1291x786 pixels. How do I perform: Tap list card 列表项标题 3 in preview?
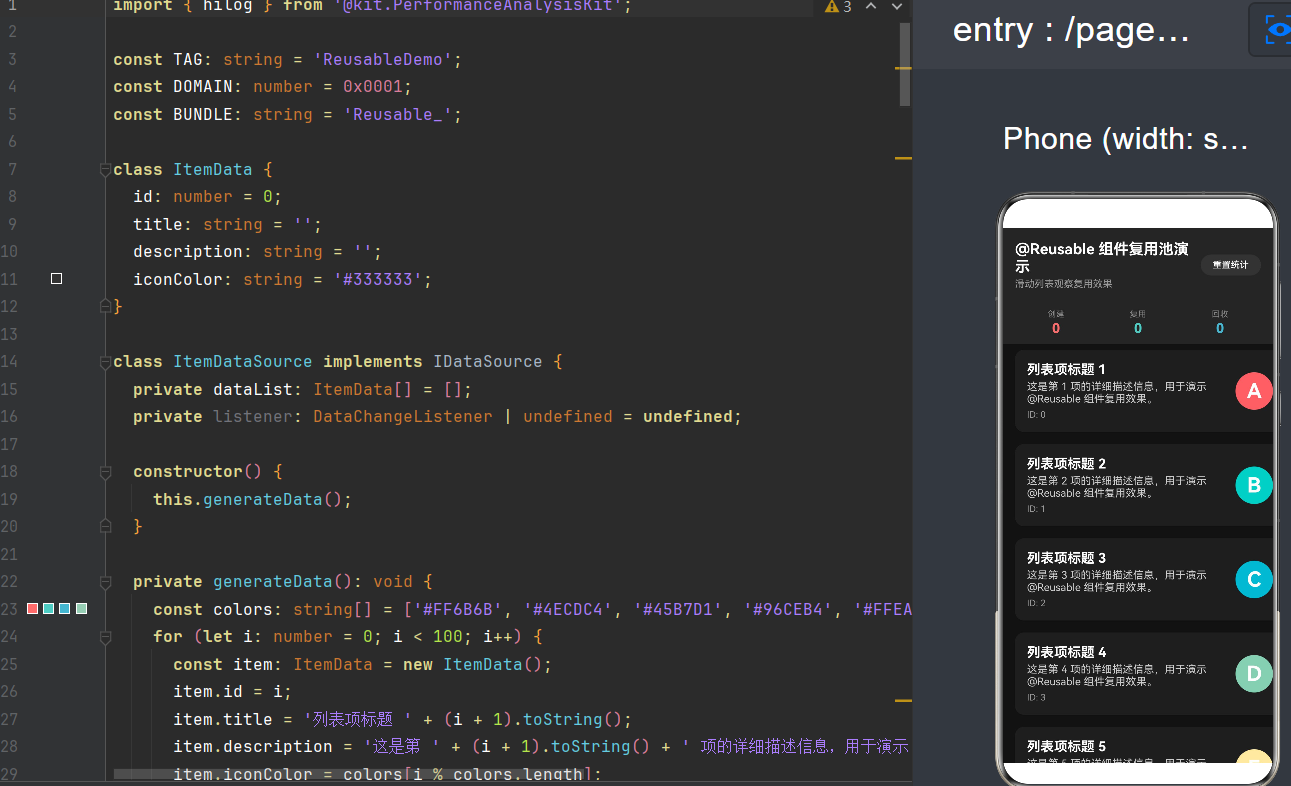pos(1143,579)
